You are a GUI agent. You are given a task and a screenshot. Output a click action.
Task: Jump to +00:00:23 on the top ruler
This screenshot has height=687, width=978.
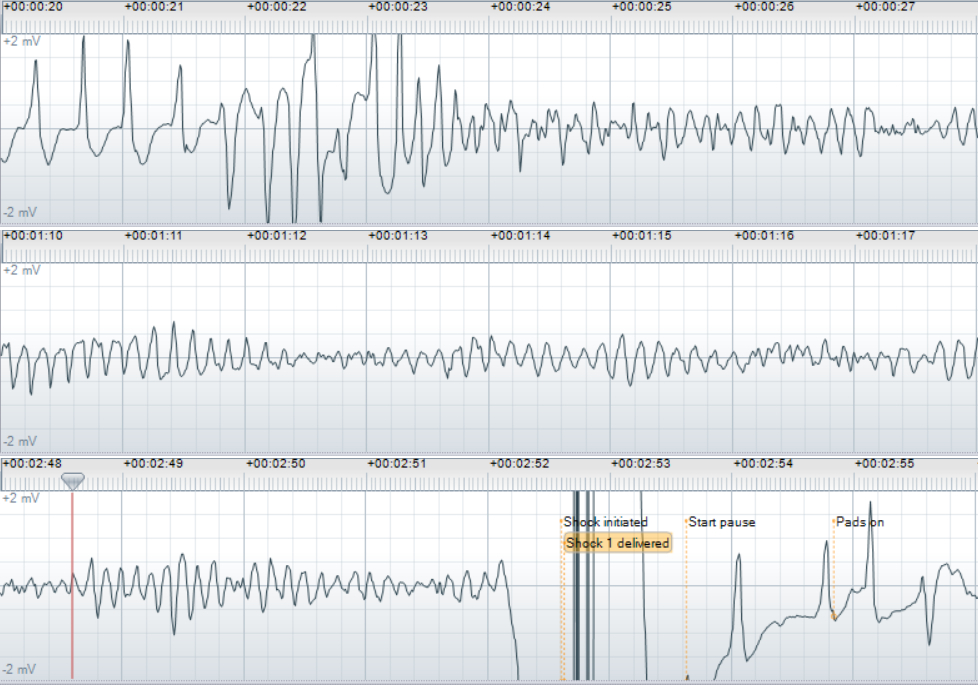point(398,7)
